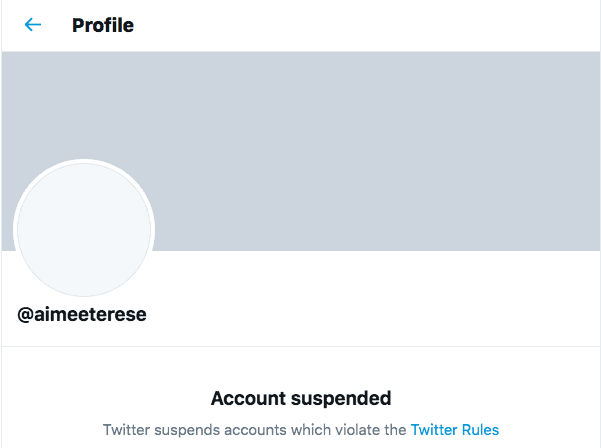Open the placeholder avatar image
This screenshot has height=448, width=601.
[x=84, y=229]
